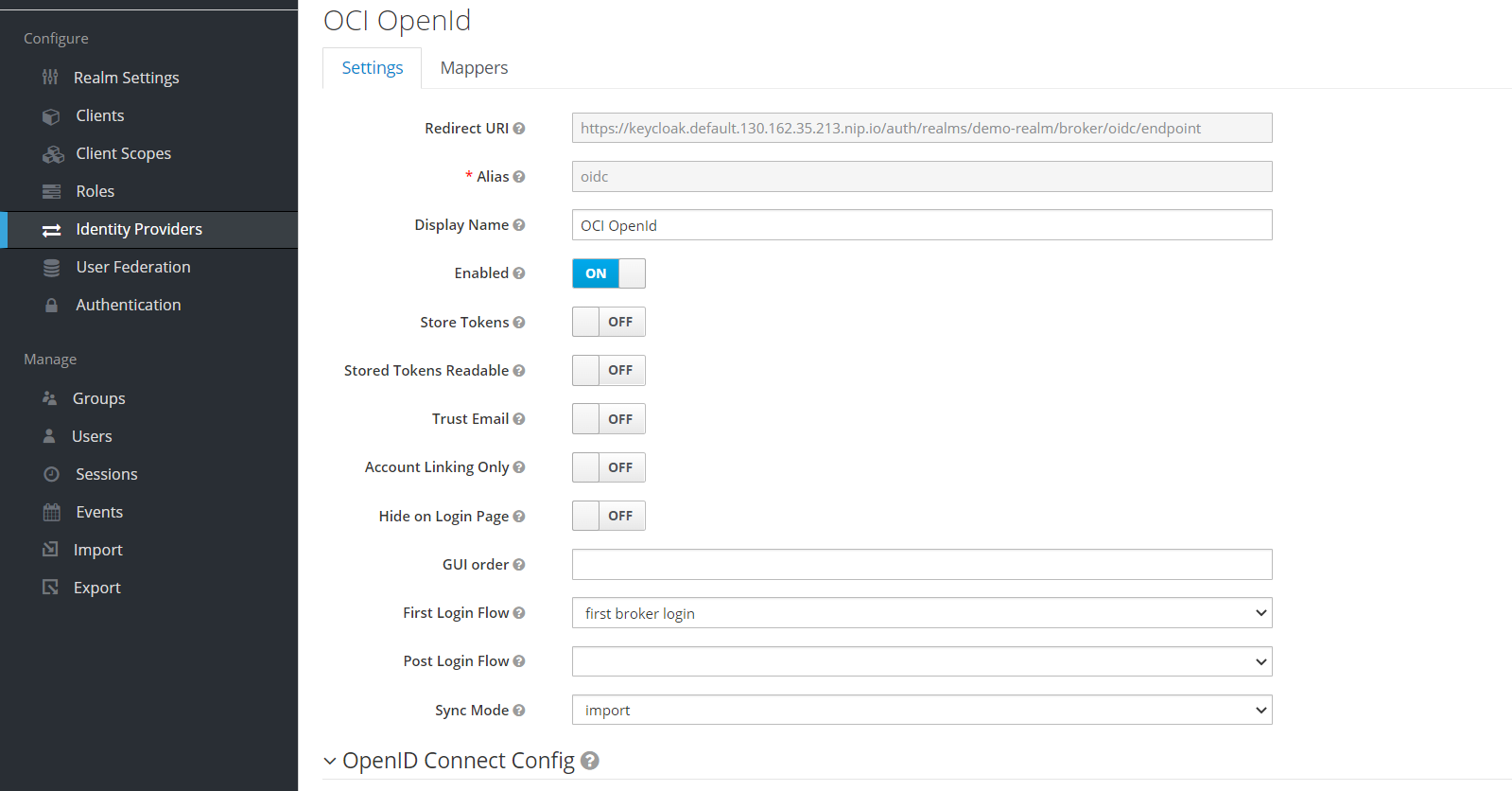The image size is (1512, 791).
Task: Click the Export arrow icon
Action: (x=50, y=588)
